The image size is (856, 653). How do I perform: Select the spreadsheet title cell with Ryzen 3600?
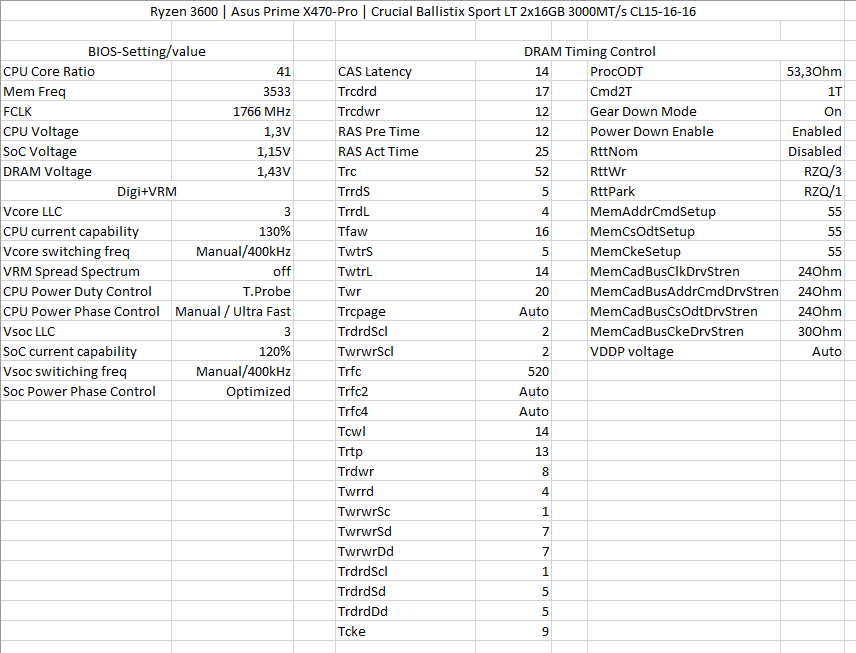[x=423, y=11]
